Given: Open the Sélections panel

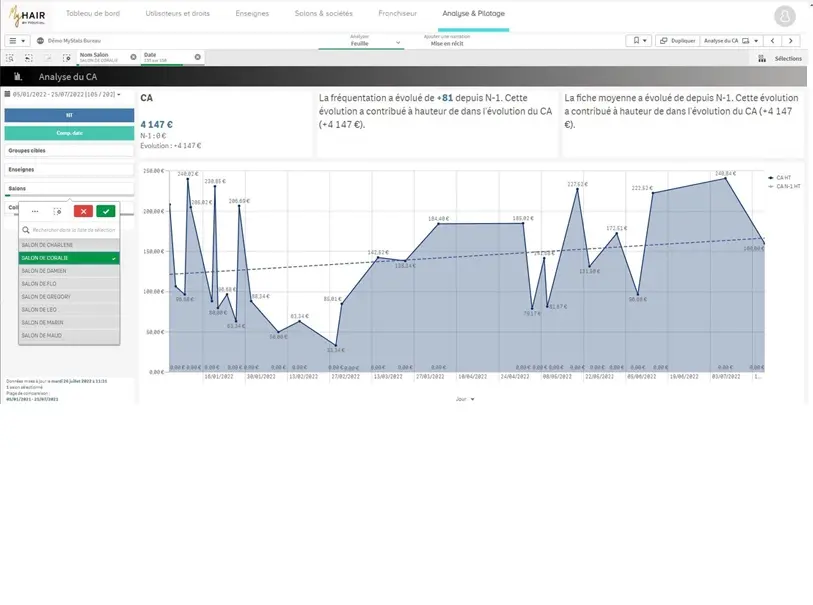Looking at the screenshot, I should point(781,59).
